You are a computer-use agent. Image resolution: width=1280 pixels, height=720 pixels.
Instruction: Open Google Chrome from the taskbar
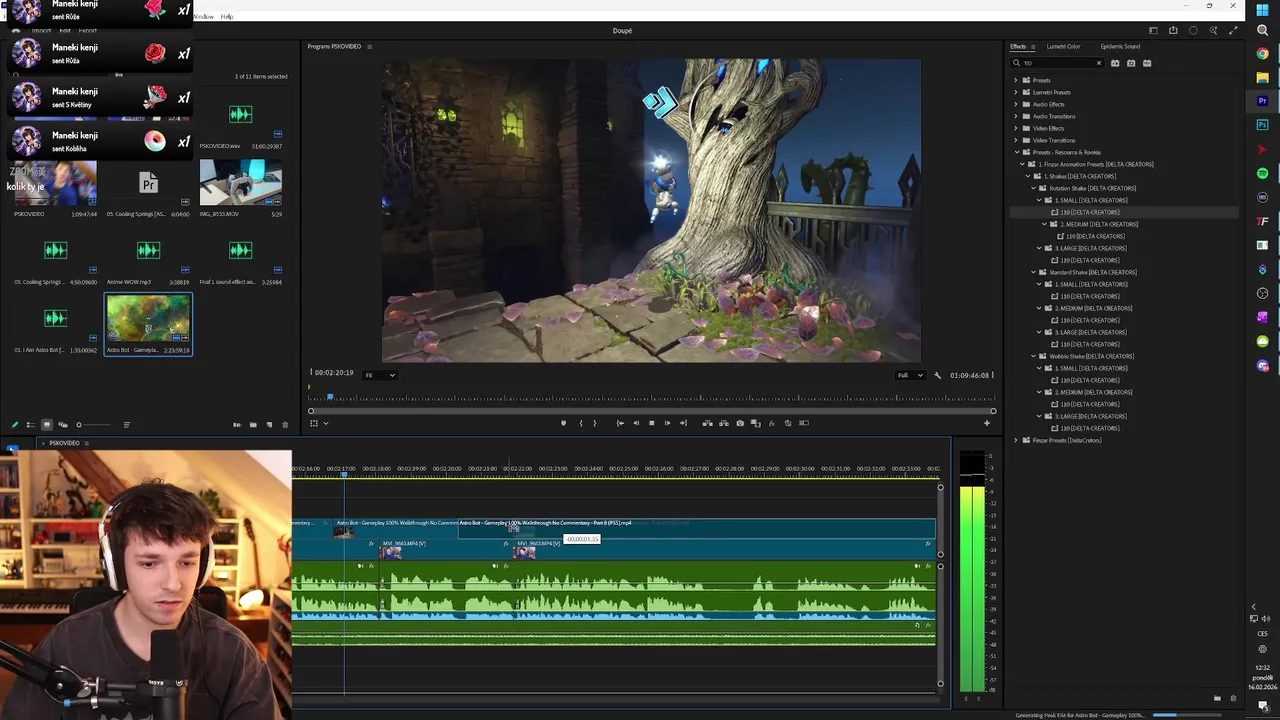tap(1262, 53)
